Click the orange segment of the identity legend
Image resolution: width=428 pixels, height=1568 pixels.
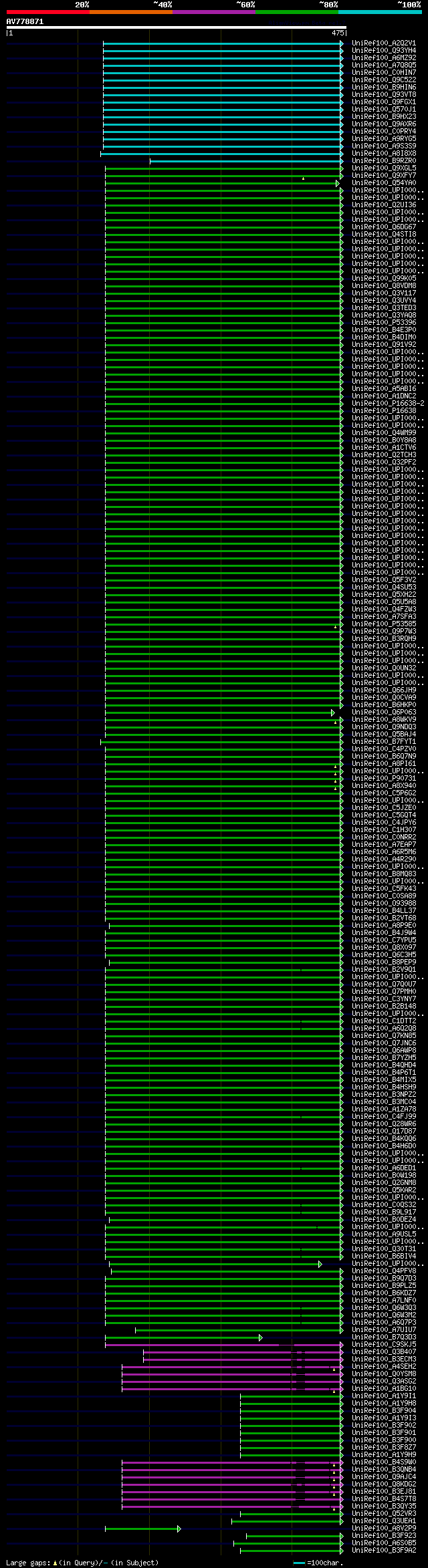coord(130,12)
